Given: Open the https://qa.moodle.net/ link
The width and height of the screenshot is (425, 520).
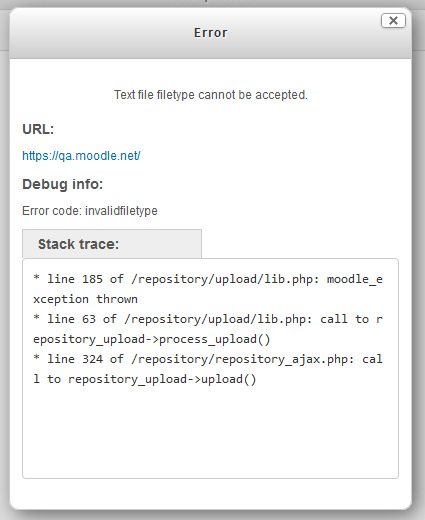Looking at the screenshot, I should tap(81, 156).
